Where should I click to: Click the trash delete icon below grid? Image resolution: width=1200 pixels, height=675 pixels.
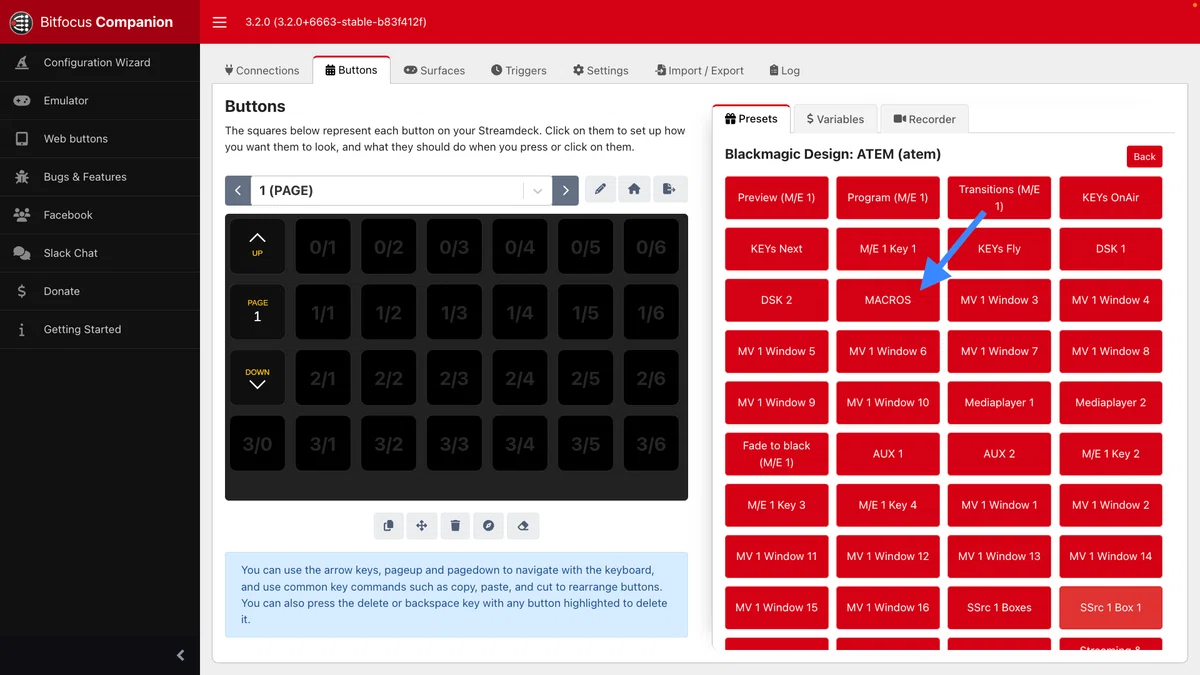point(455,525)
